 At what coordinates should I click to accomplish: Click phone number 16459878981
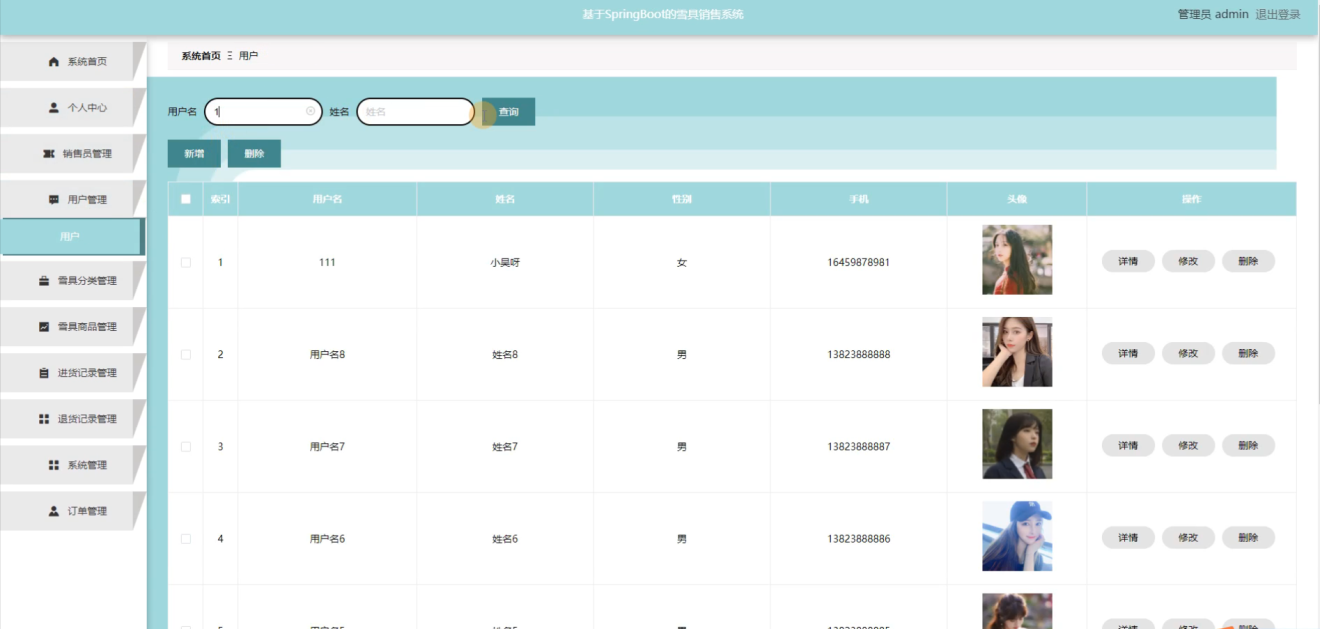click(858, 262)
